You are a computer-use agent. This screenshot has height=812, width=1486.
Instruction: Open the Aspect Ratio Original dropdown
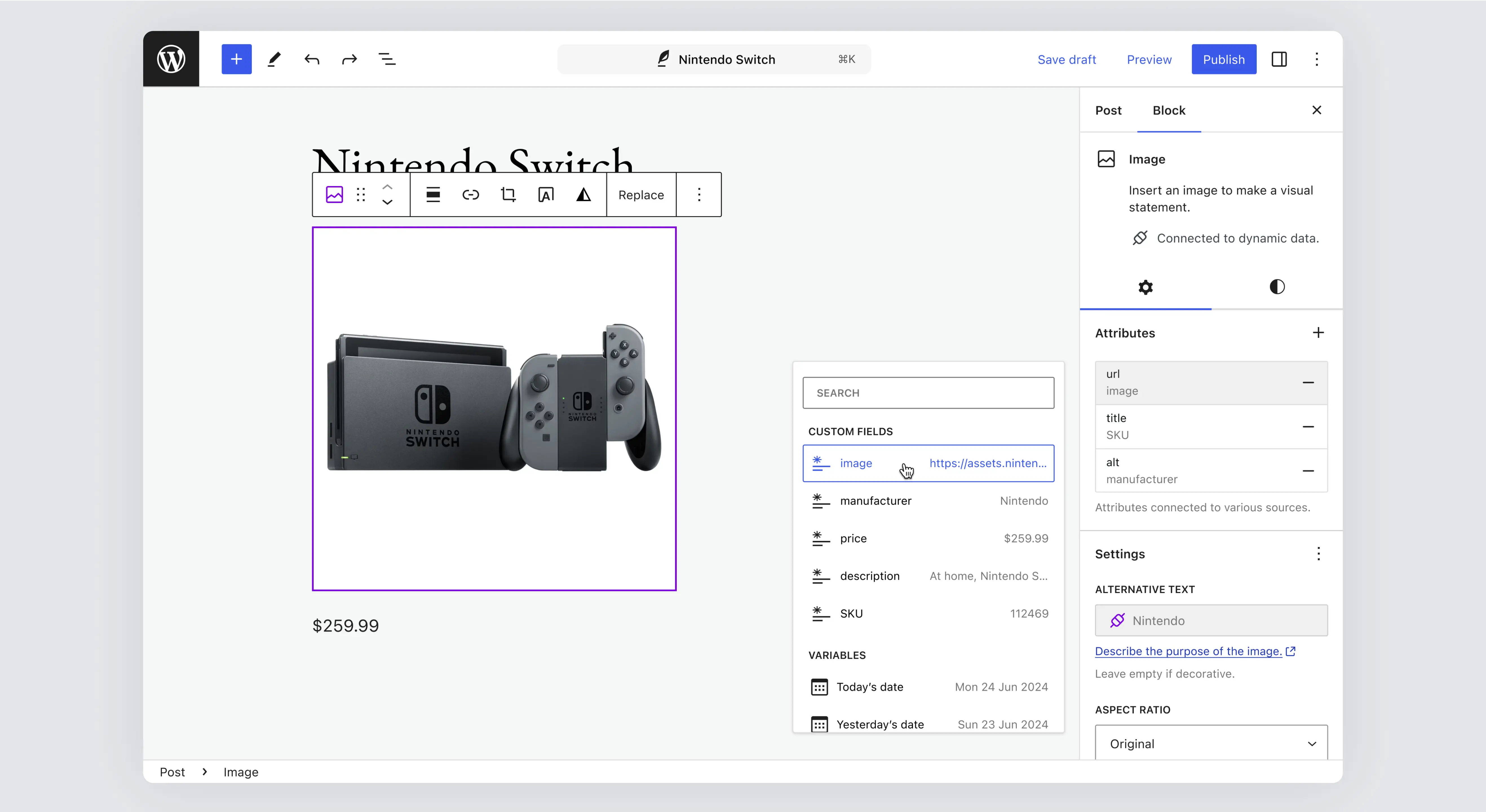[1211, 744]
